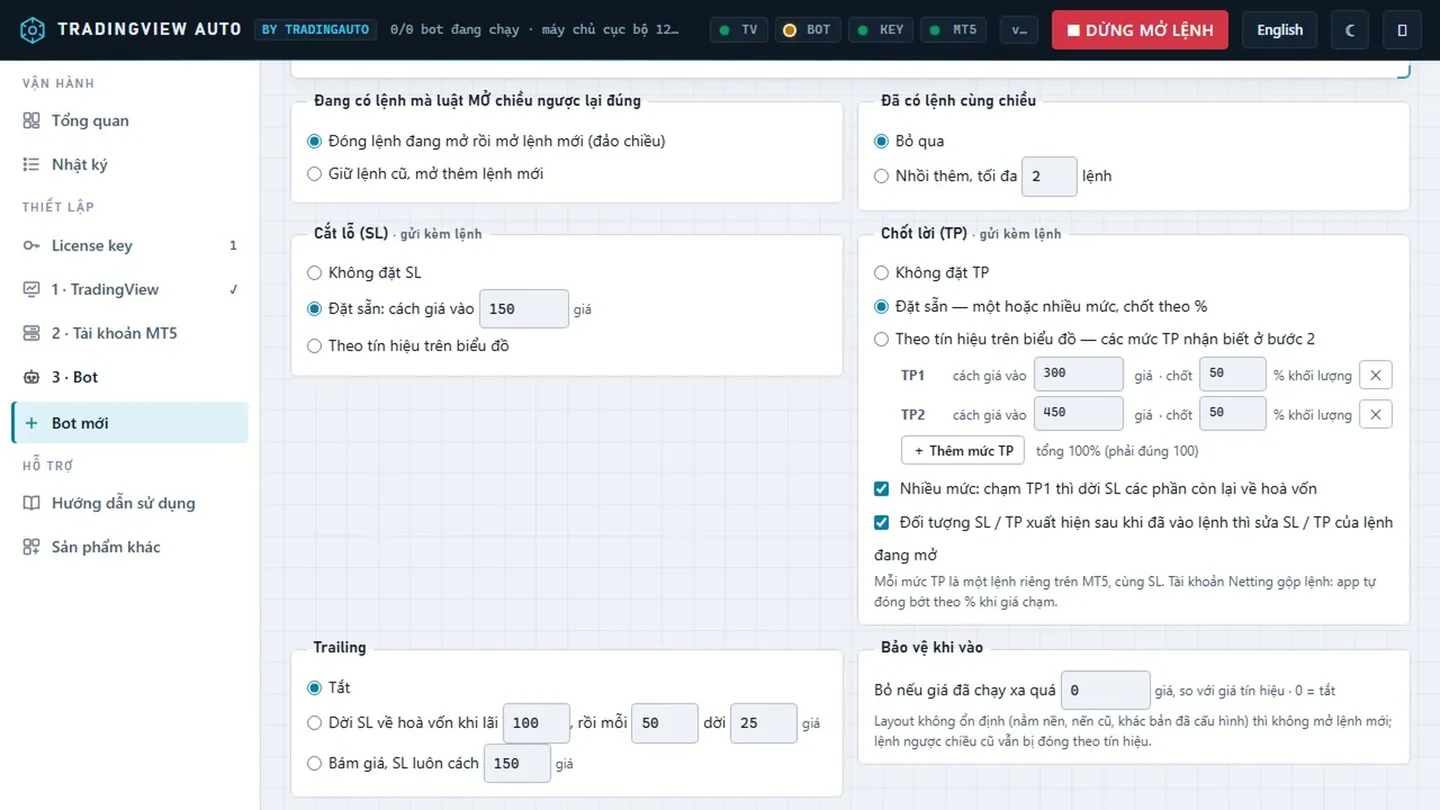Screen dimensions: 1440x810
Task: Click the TradingView Auto hexagon logo
Action: [32, 30]
